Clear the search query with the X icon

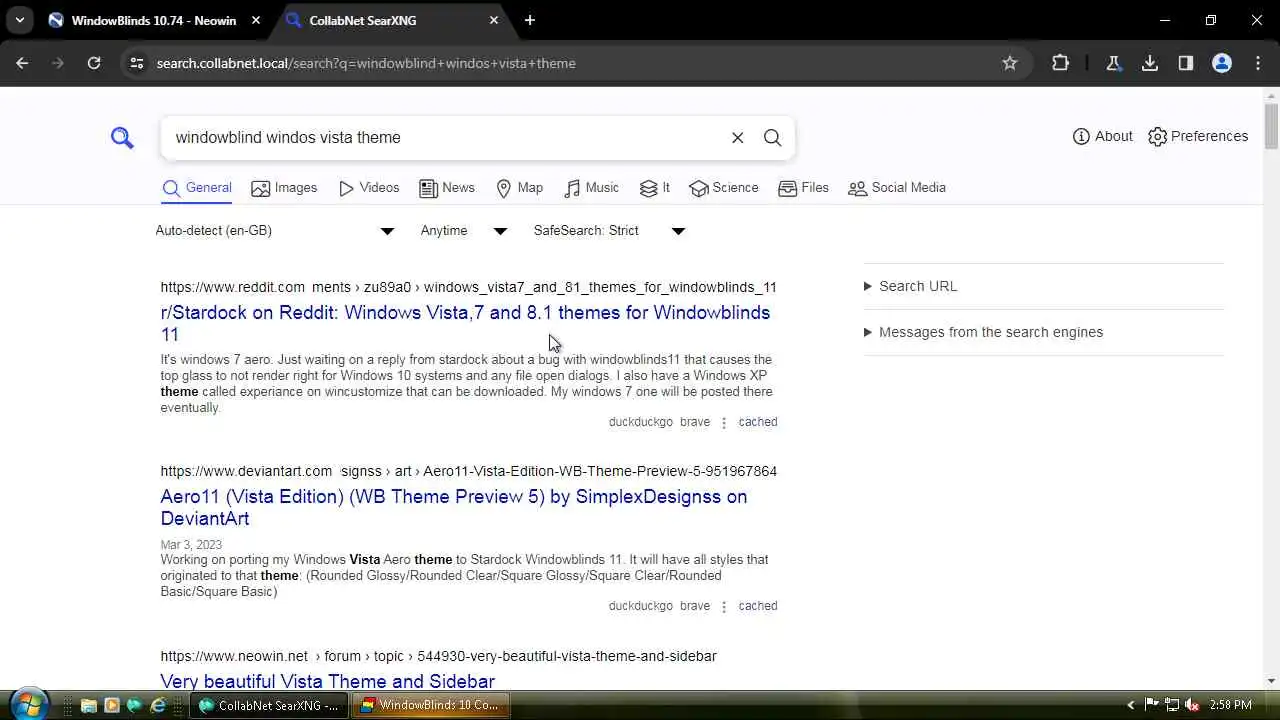[738, 137]
